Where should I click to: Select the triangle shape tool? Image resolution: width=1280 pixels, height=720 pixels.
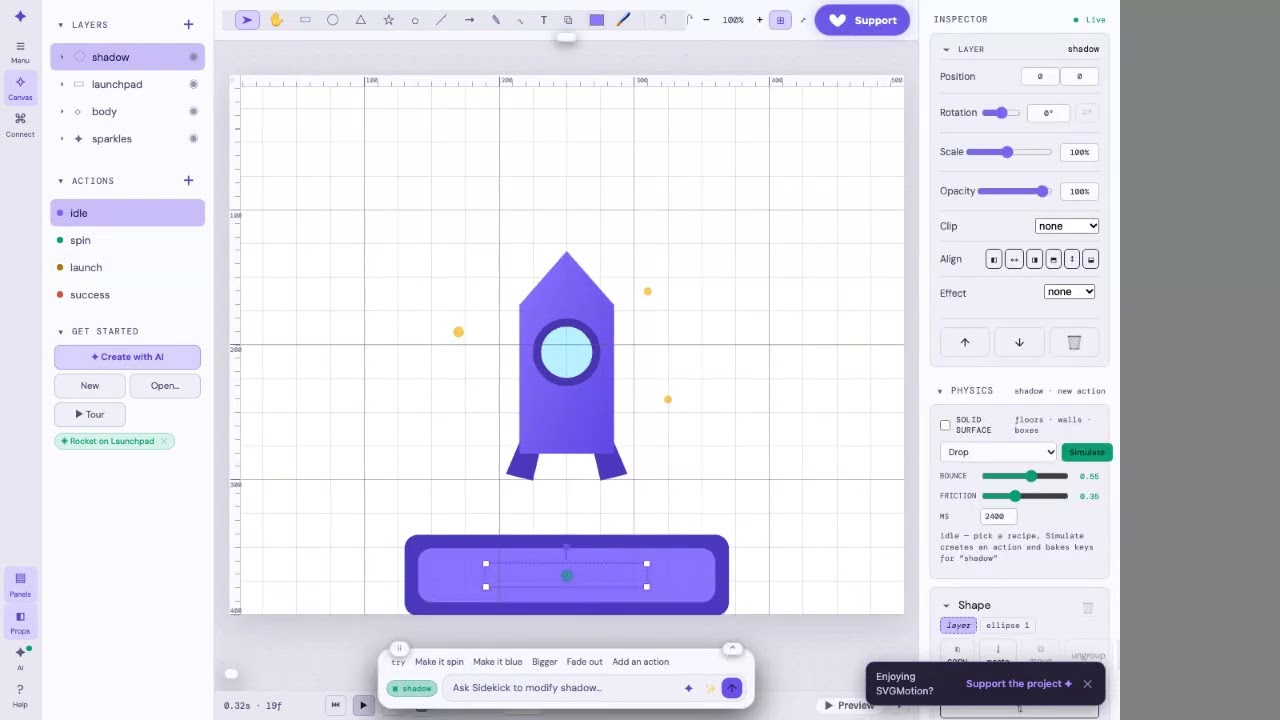(x=361, y=20)
